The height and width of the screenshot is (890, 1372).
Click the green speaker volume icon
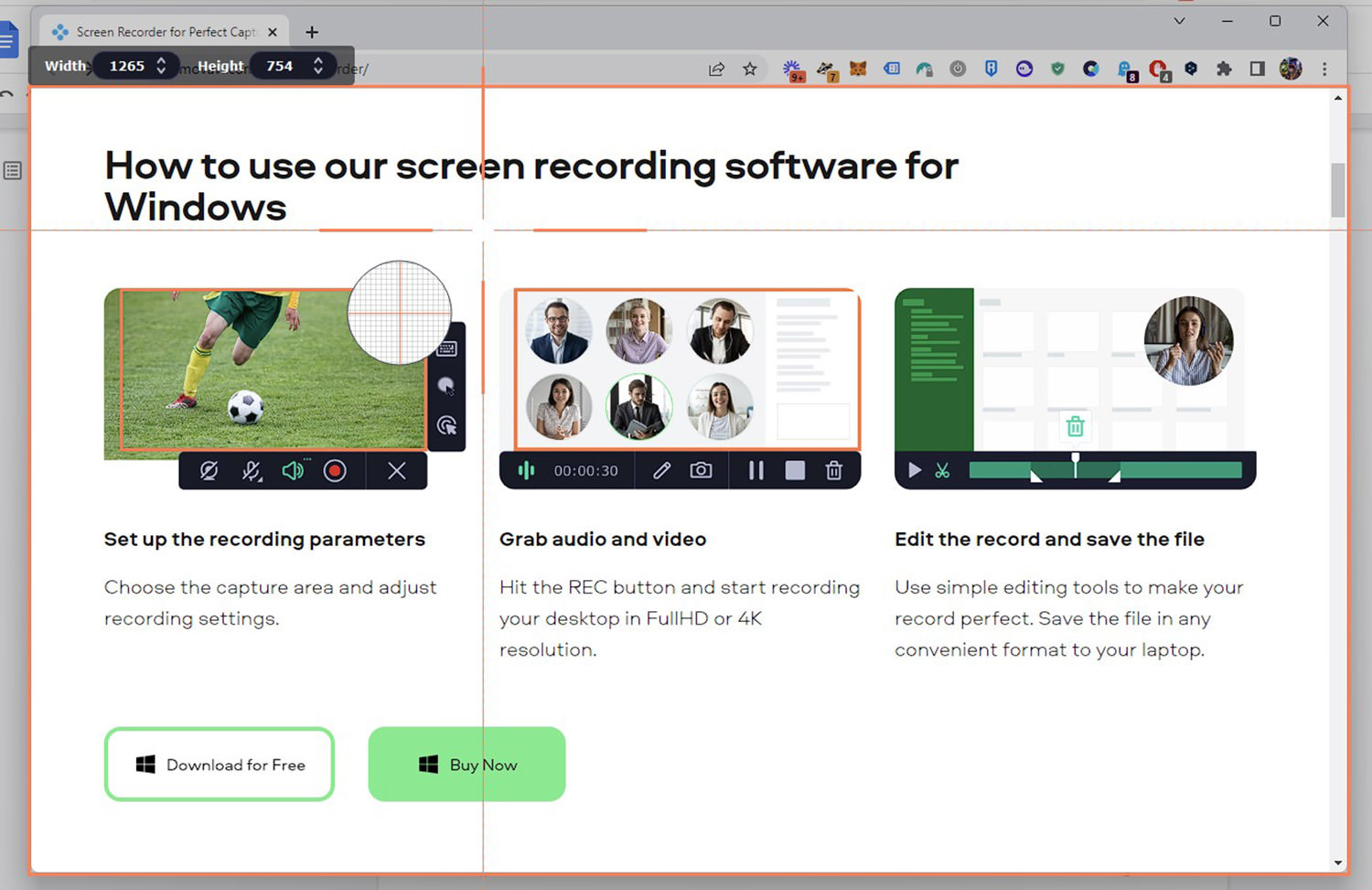294,470
